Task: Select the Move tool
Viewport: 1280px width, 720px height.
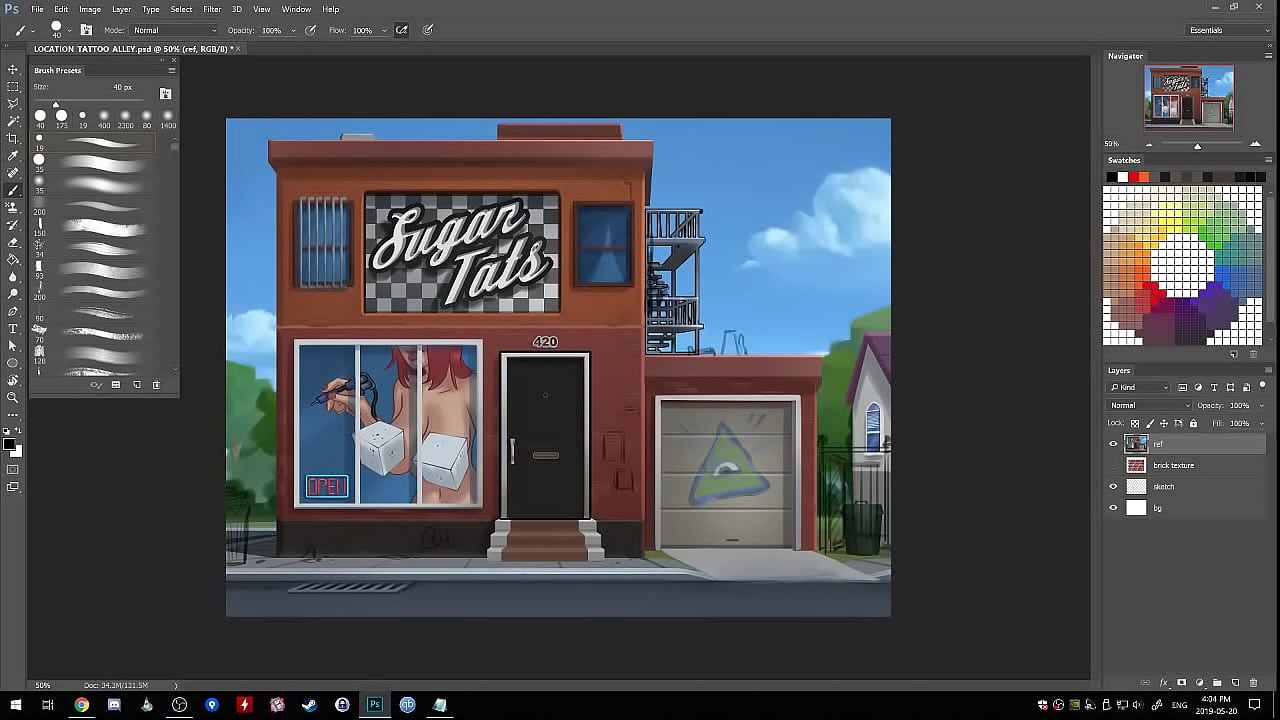Action: [13, 69]
